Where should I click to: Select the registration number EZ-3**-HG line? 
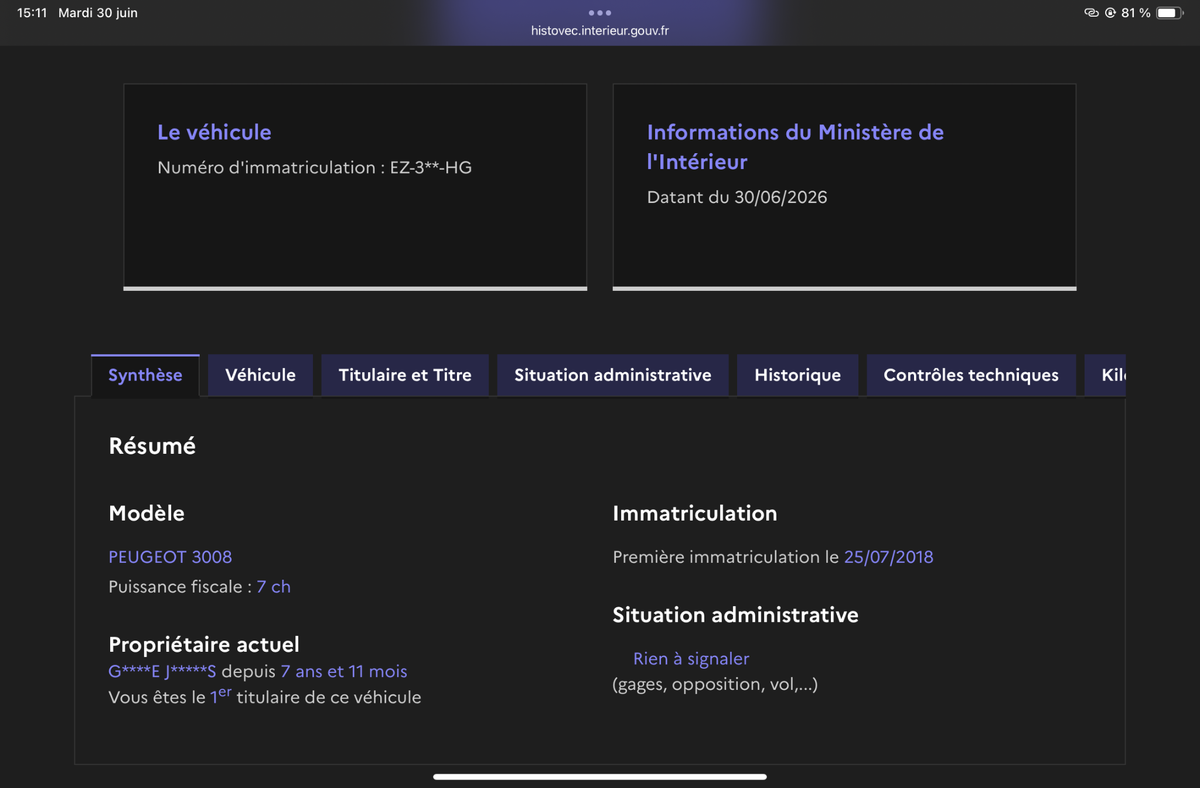pos(314,167)
